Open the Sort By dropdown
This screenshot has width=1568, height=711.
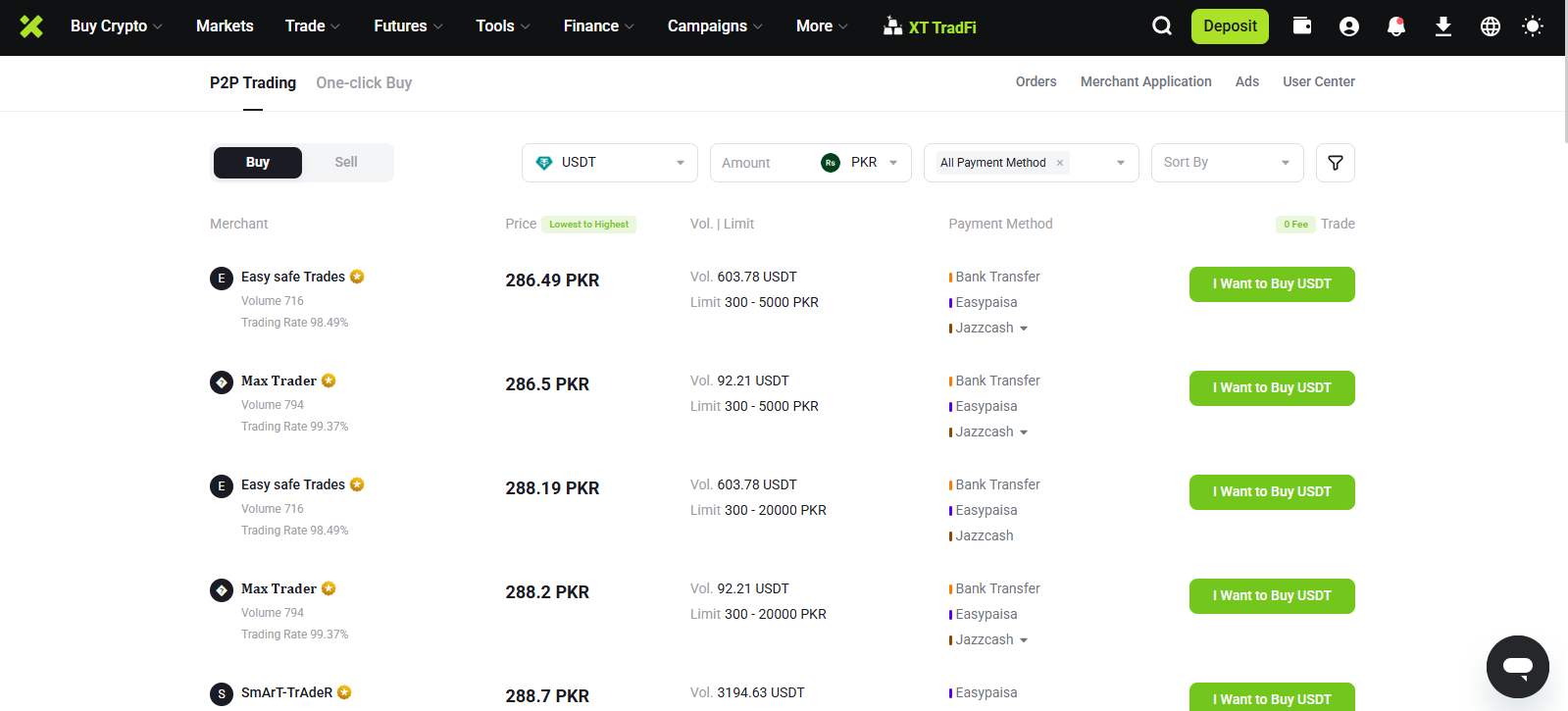(1228, 163)
